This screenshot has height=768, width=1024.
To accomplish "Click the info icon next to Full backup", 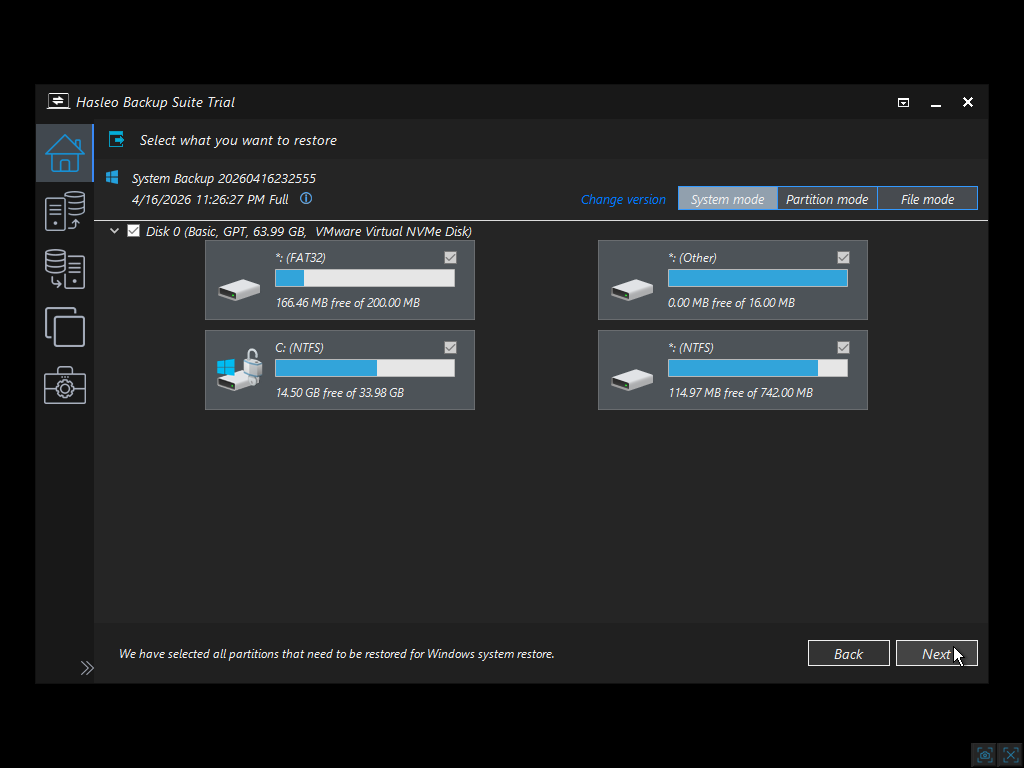I will point(306,198).
